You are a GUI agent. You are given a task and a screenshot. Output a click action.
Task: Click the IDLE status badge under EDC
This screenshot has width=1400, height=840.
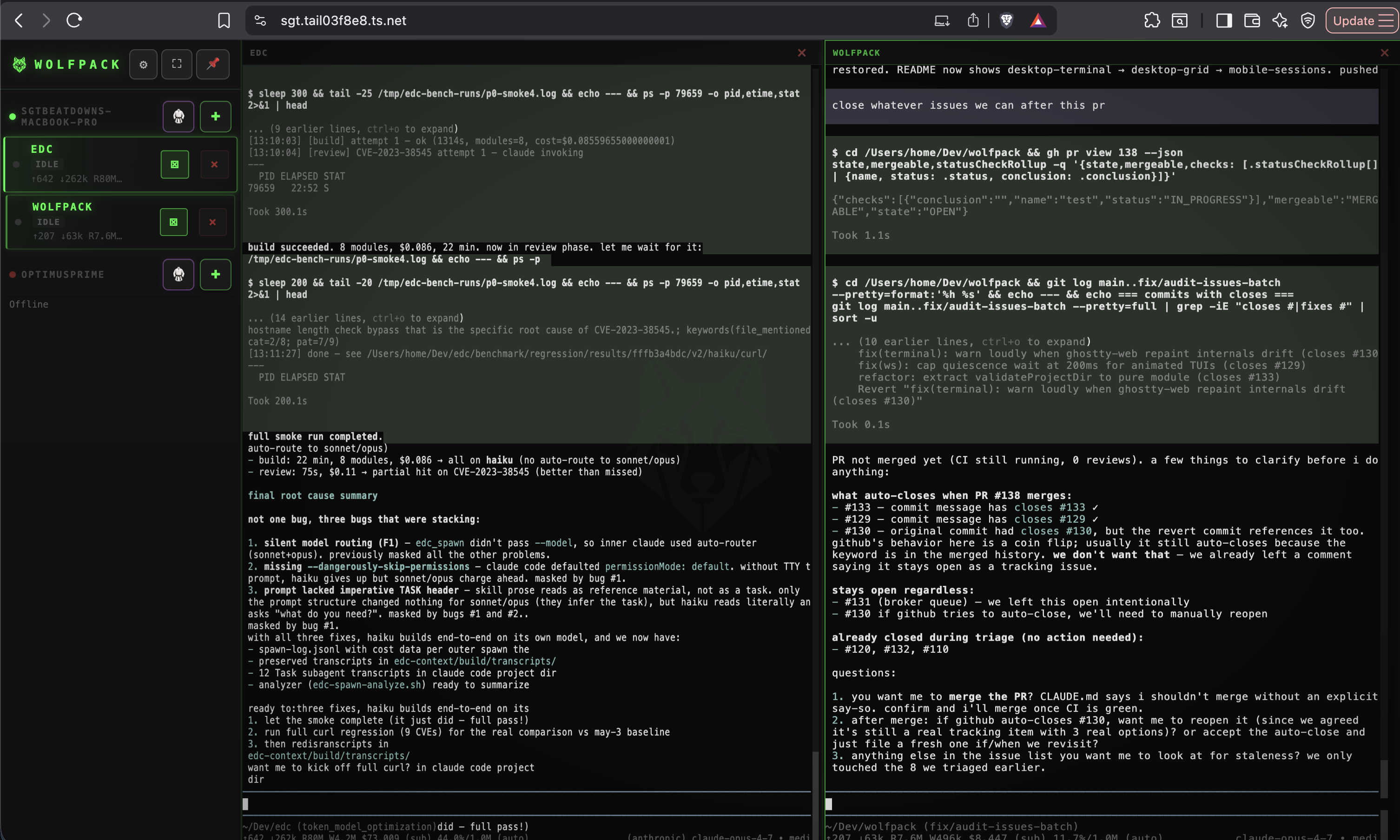pyautogui.click(x=47, y=164)
